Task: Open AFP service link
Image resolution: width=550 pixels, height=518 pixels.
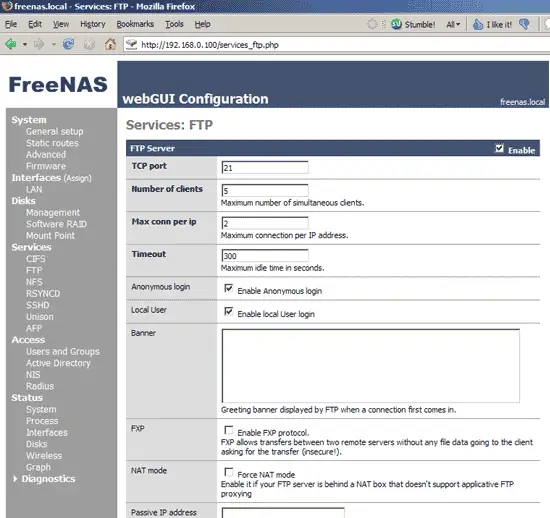Action: [x=34, y=328]
